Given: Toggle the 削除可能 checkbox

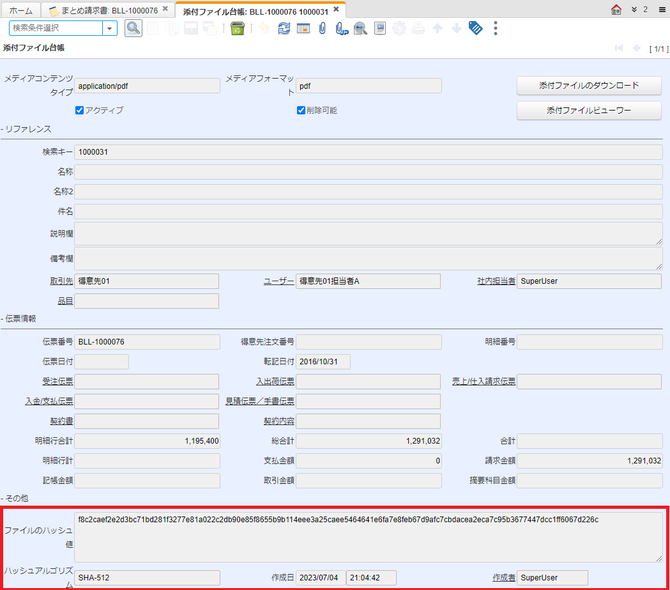Looking at the screenshot, I should [x=301, y=110].
